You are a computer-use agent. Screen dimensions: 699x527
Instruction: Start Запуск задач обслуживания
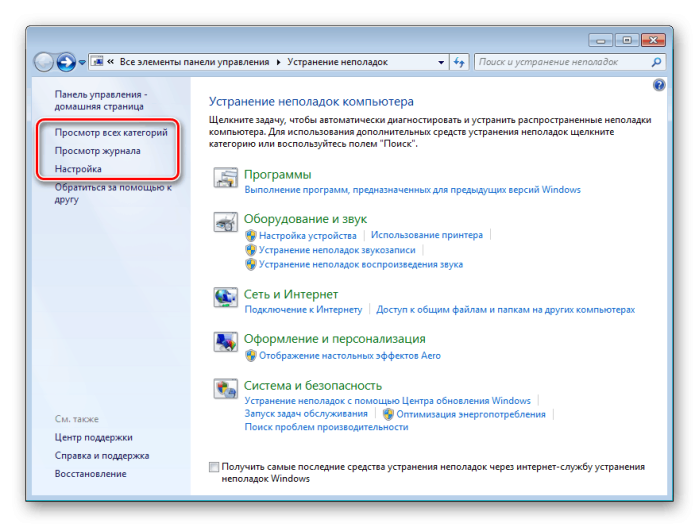coord(306,414)
